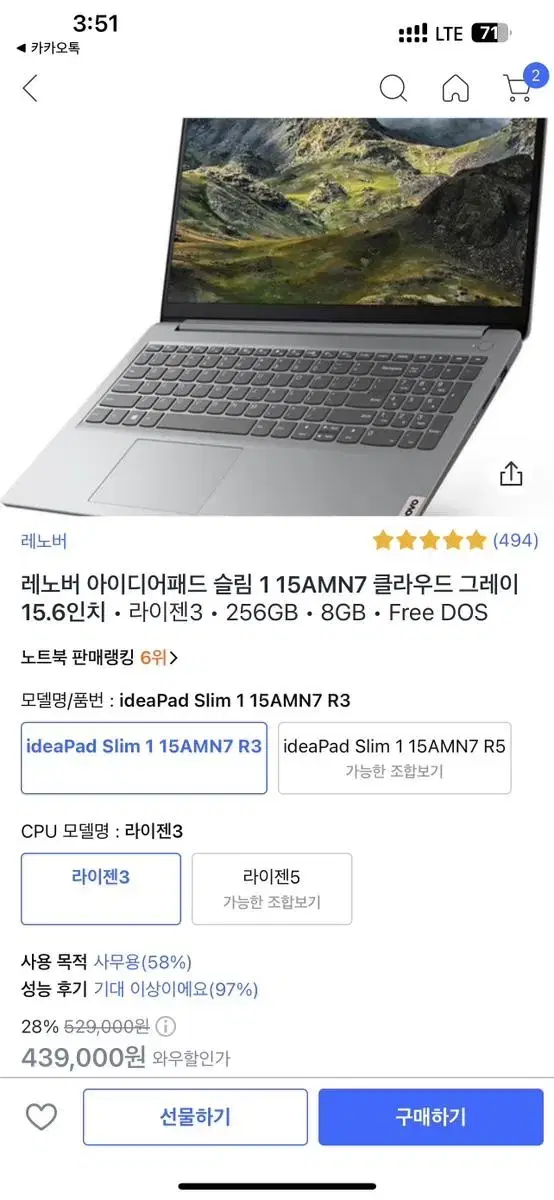The image size is (554, 1200).
Task: Choose the 라이젠5 CPU option
Action: (x=272, y=889)
